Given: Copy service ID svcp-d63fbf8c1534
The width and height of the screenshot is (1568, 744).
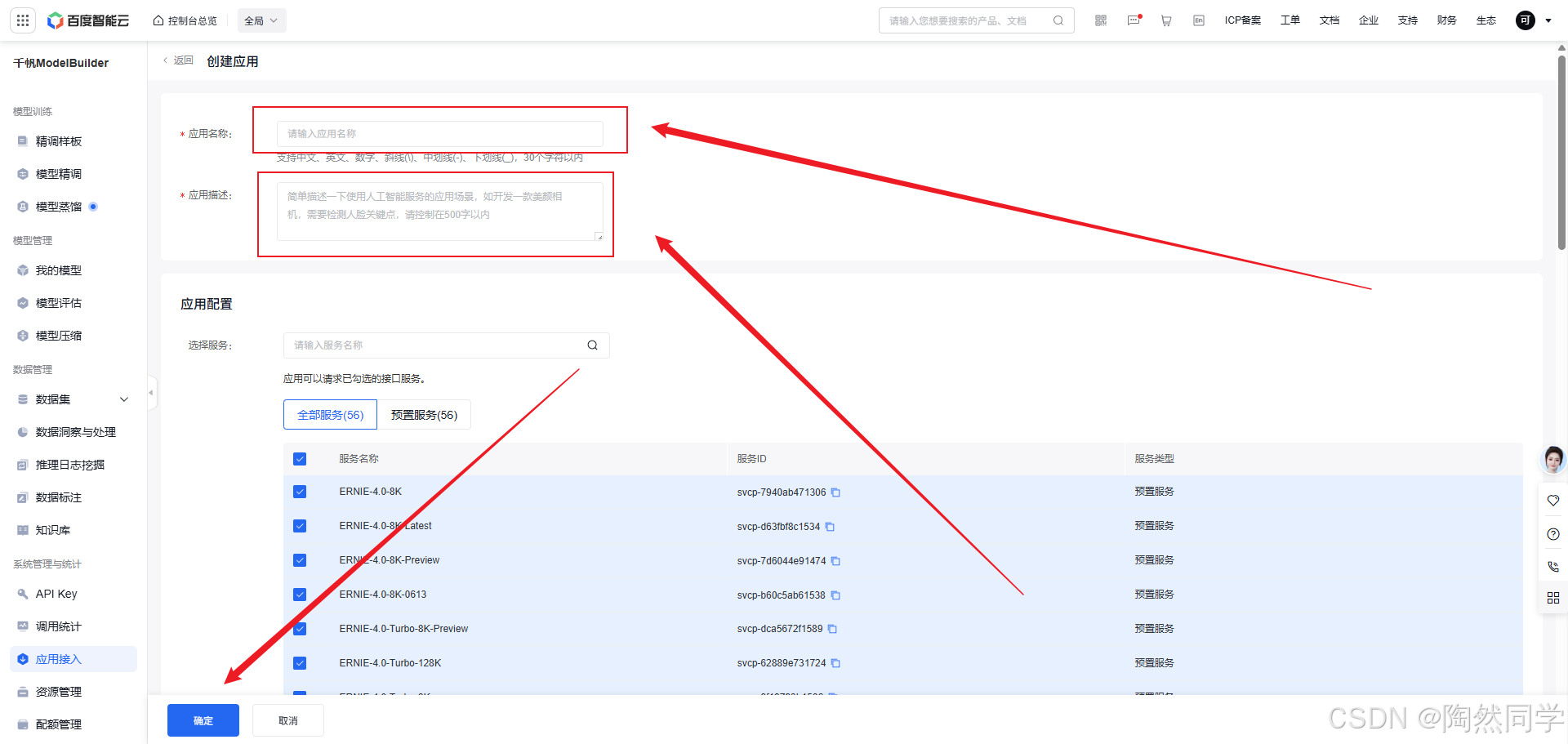Looking at the screenshot, I should [830, 527].
